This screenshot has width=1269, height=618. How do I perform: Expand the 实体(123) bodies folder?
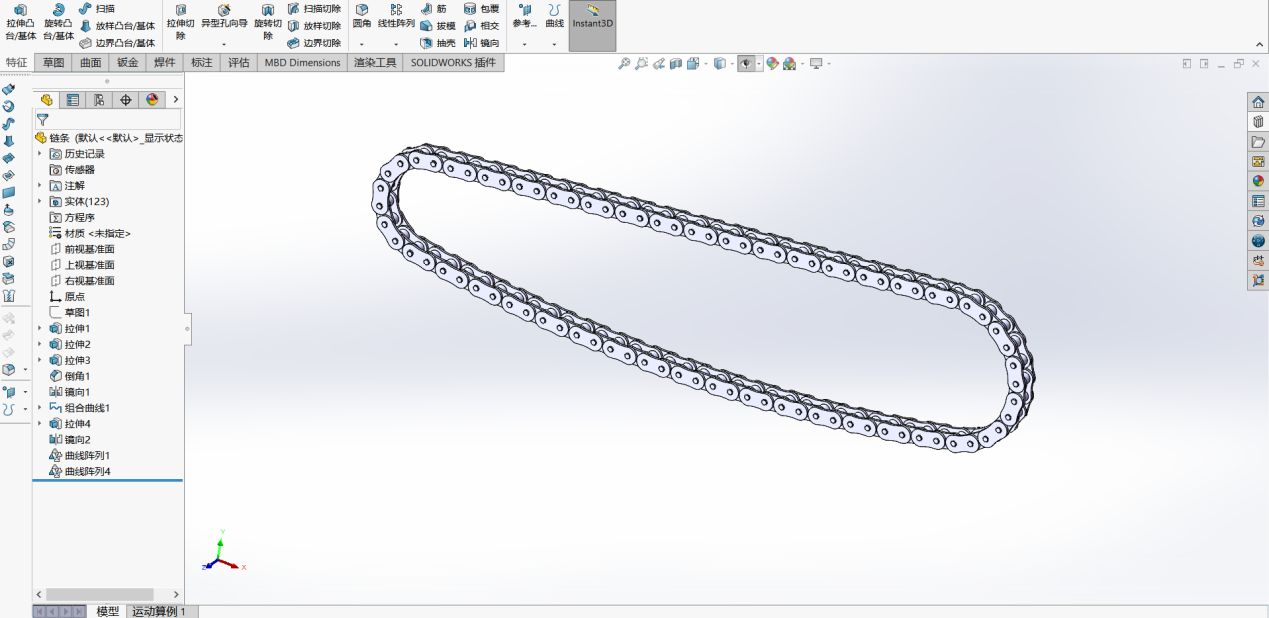(x=41, y=202)
